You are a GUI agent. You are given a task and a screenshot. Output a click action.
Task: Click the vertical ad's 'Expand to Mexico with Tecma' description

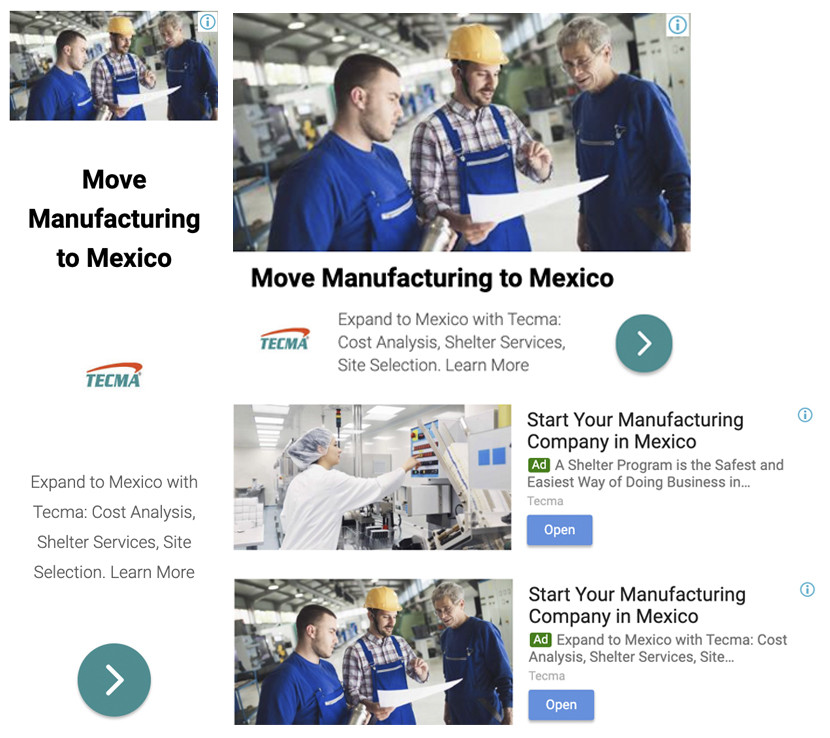(x=114, y=527)
